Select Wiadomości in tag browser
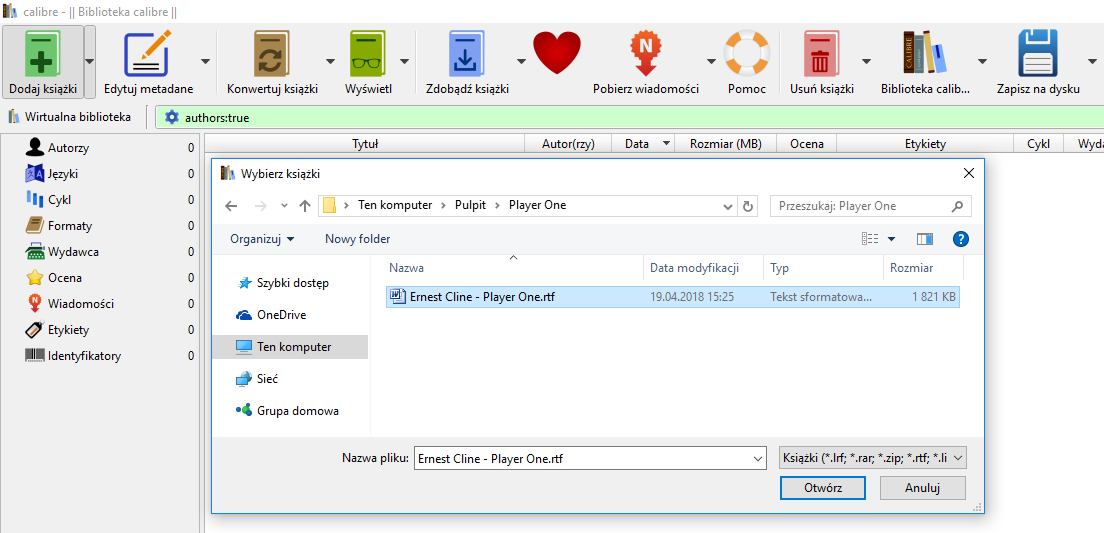The height and width of the screenshot is (533, 1104). 81,304
